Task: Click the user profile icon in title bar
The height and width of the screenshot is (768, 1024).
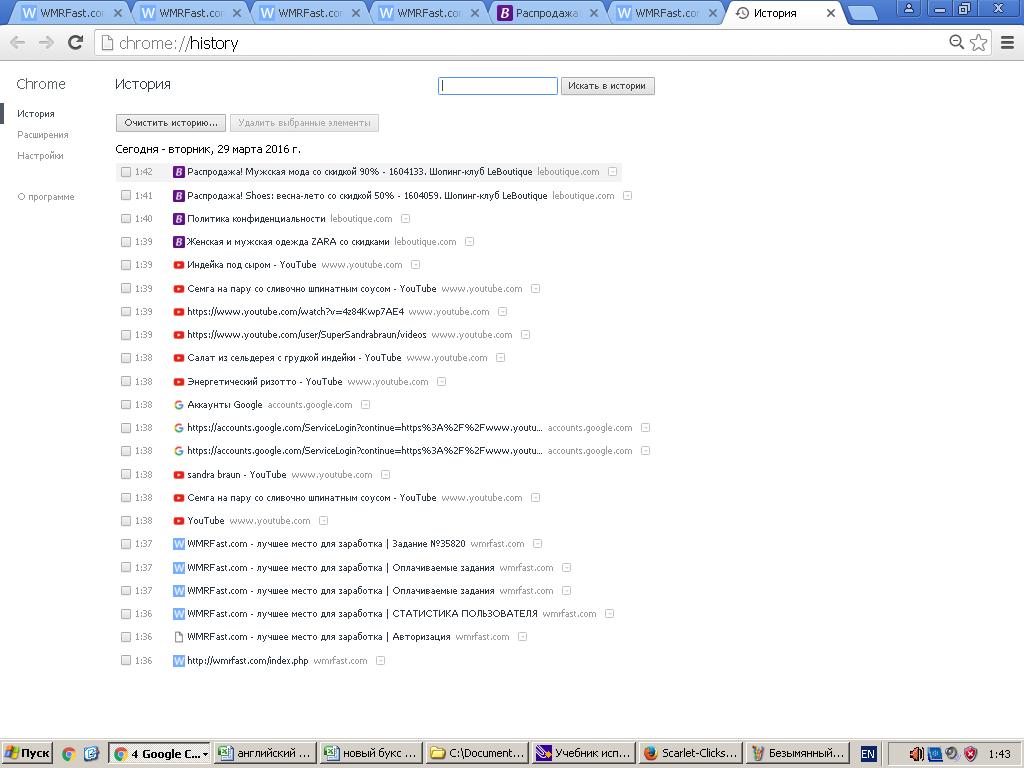Action: coord(908,8)
